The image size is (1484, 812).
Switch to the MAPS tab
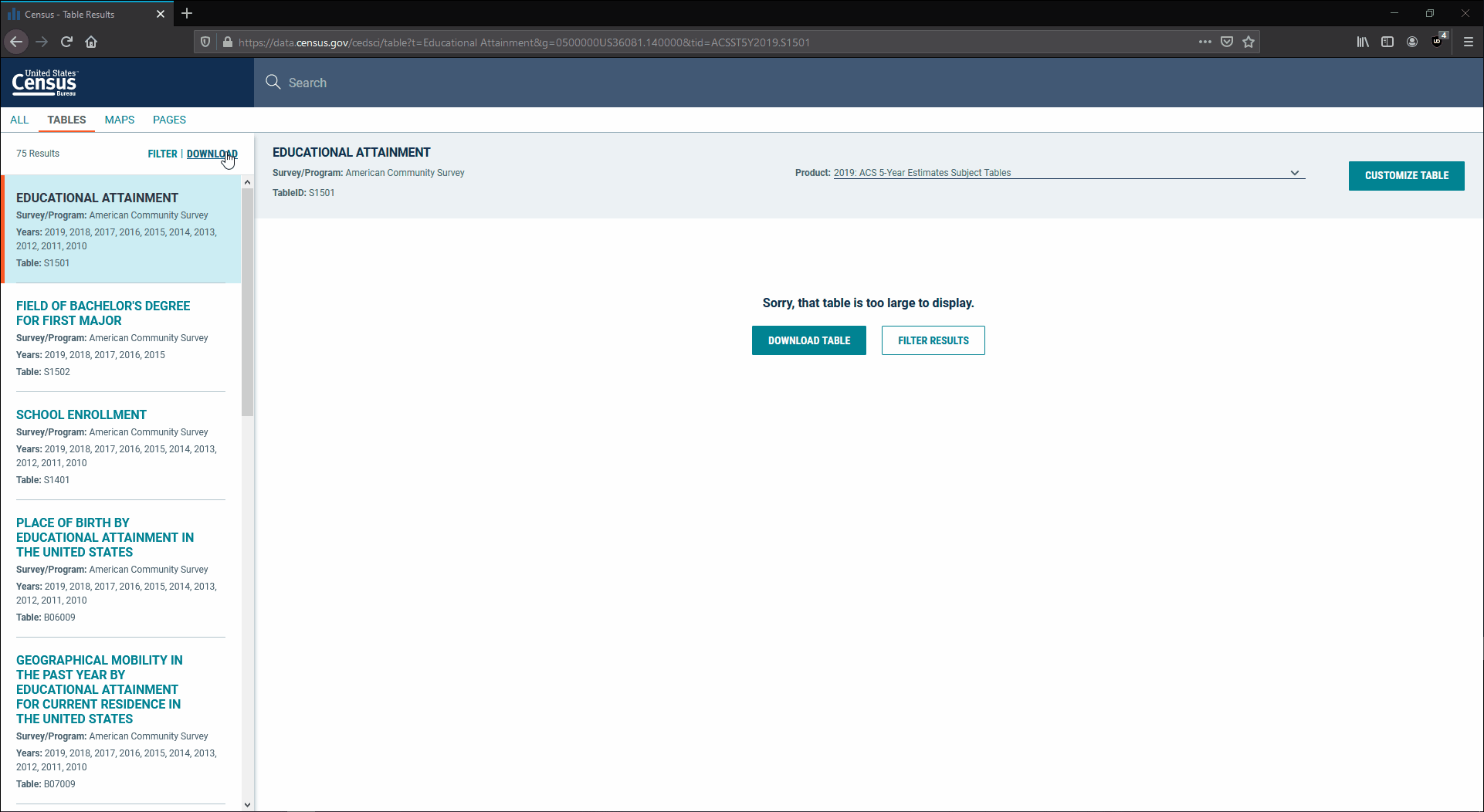tap(120, 120)
